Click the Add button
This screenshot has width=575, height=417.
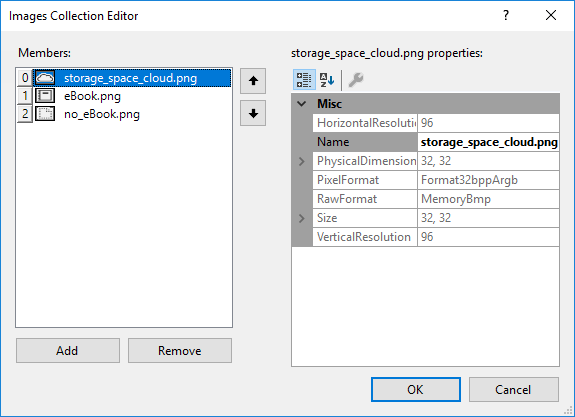pos(68,351)
